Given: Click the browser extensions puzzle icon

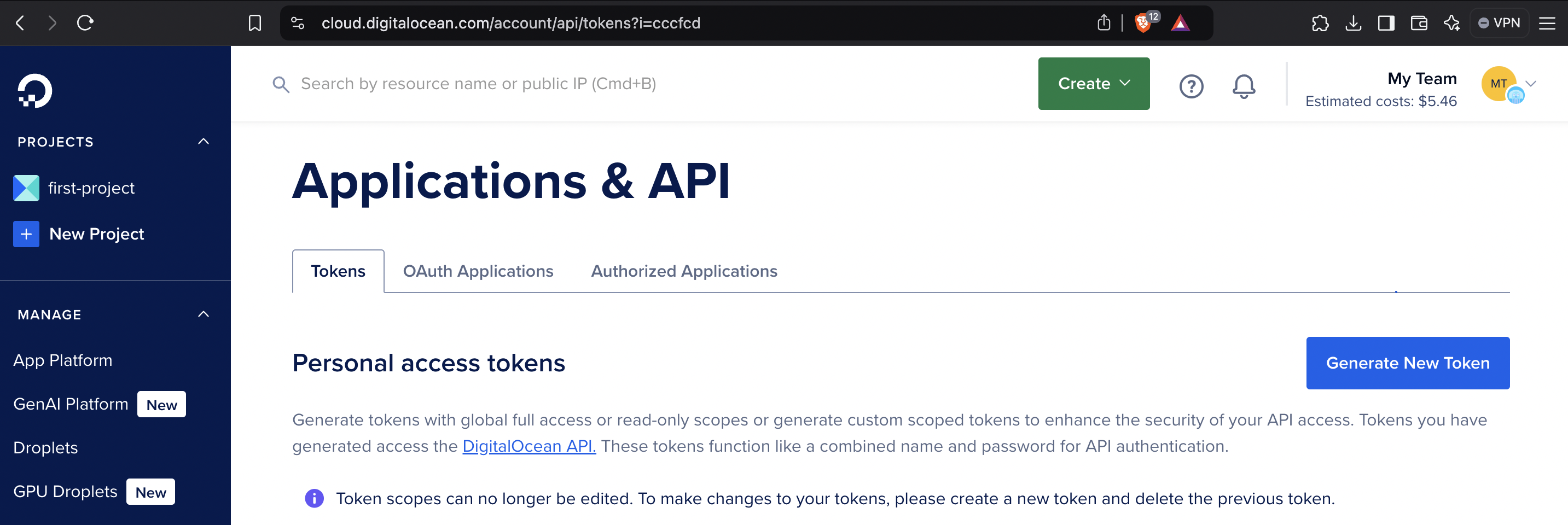Looking at the screenshot, I should pyautogui.click(x=1320, y=23).
